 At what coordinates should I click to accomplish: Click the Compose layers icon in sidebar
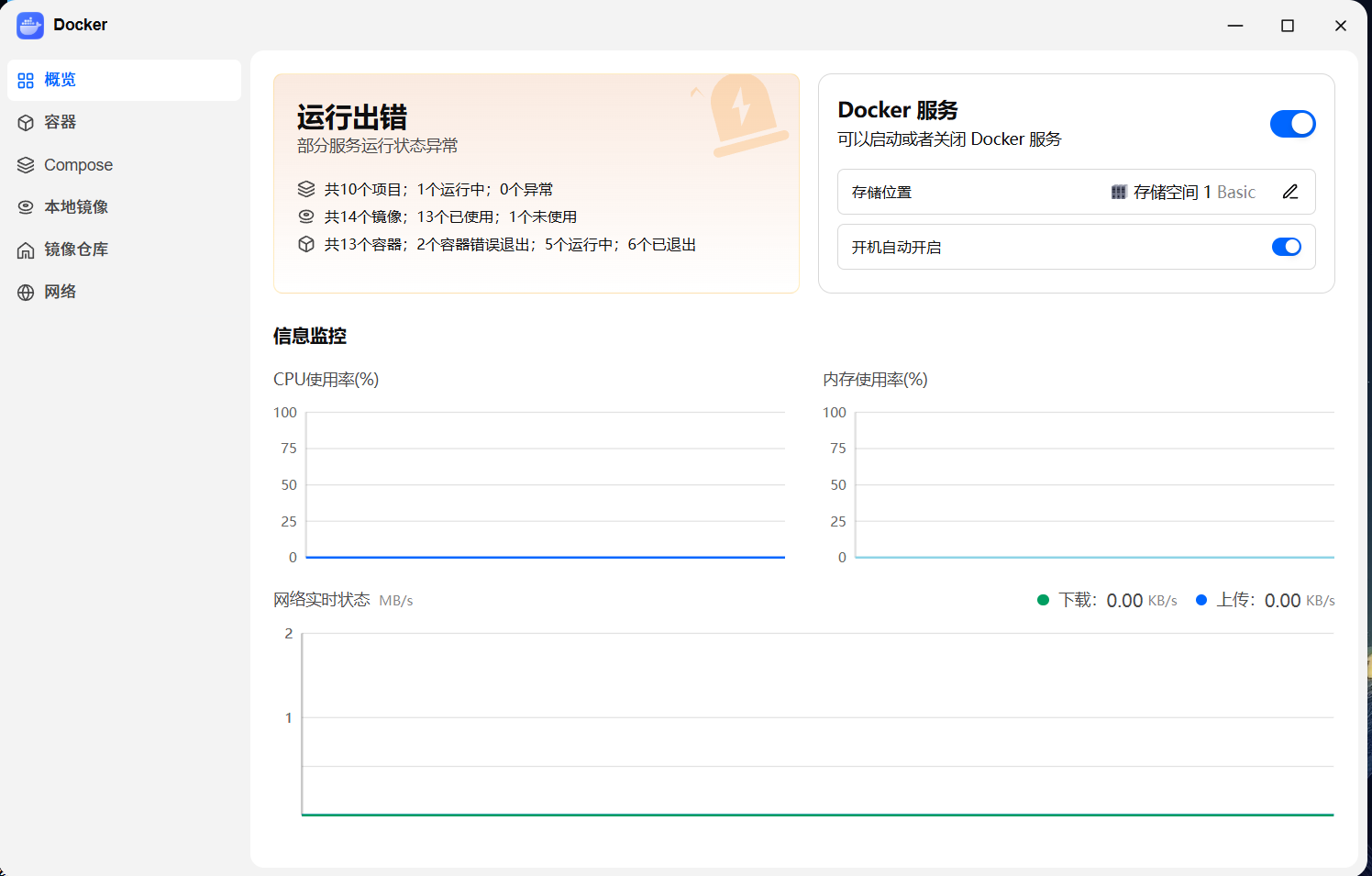pos(26,165)
